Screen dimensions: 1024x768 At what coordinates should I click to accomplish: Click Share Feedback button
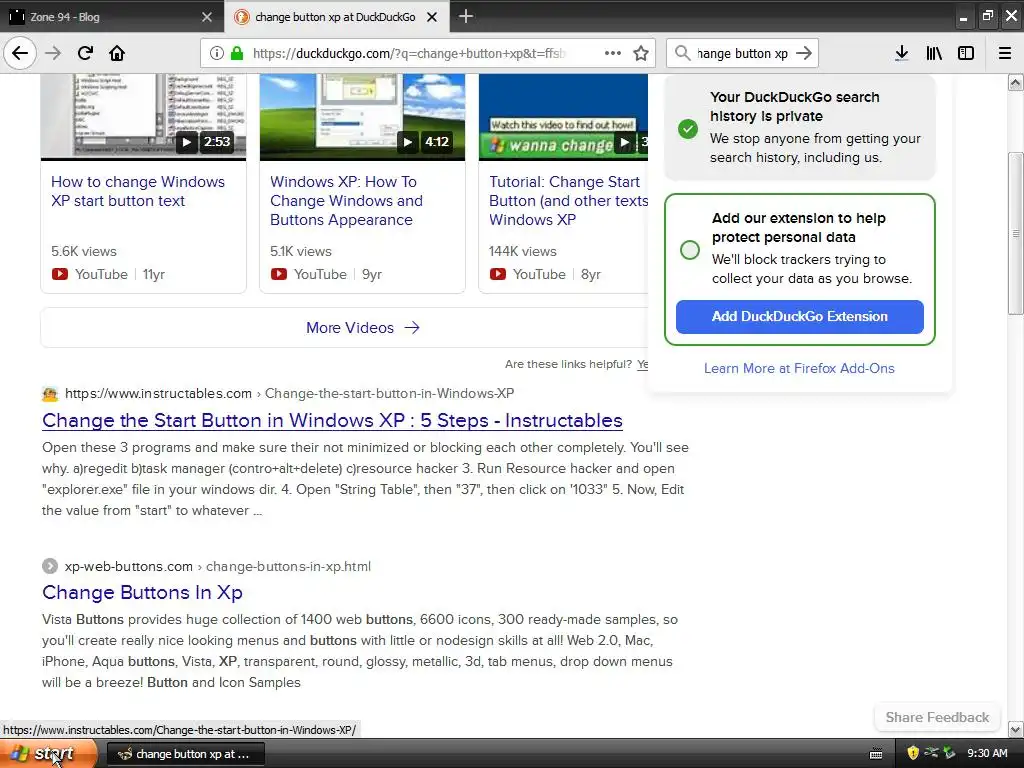coord(937,717)
